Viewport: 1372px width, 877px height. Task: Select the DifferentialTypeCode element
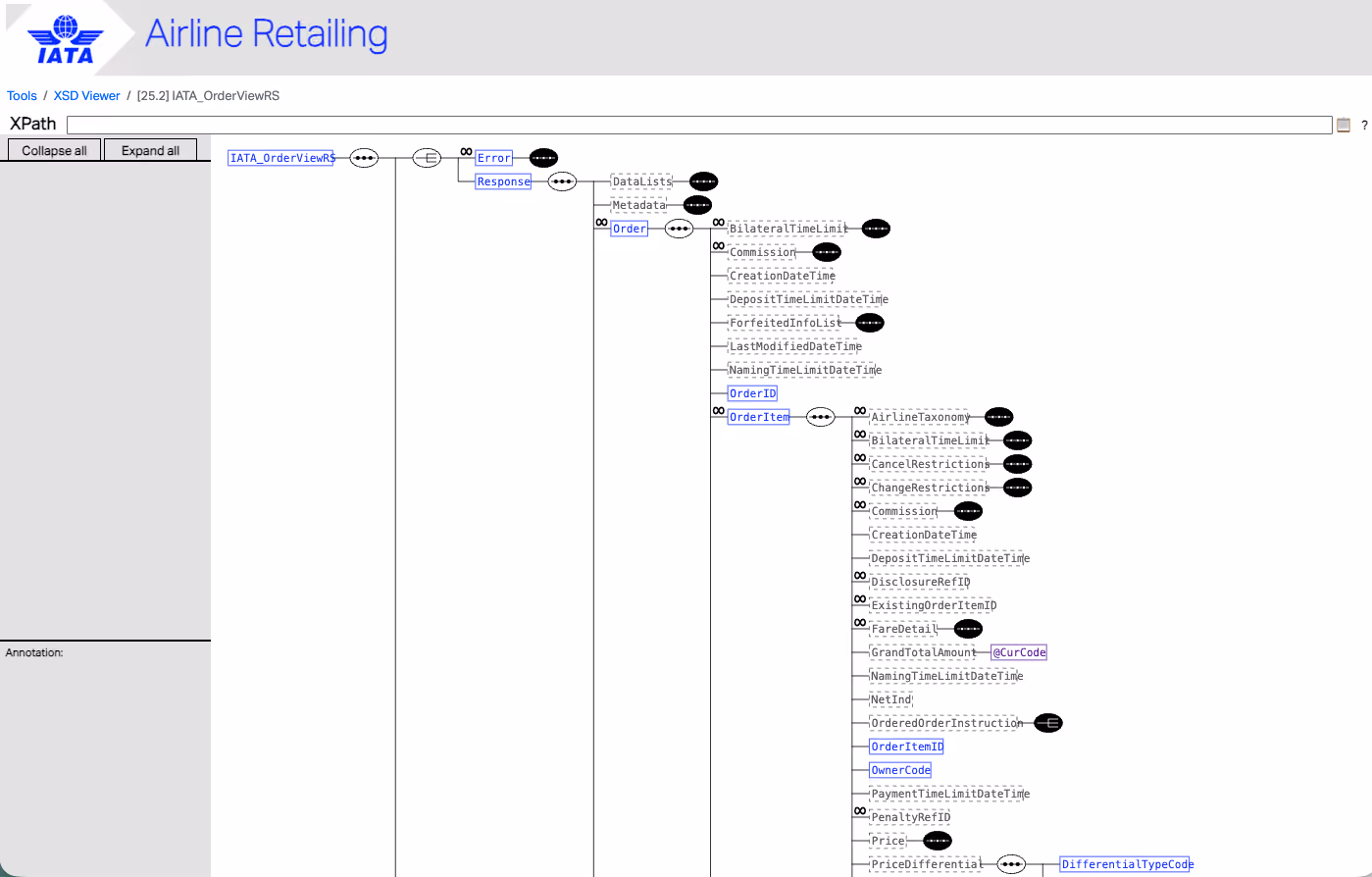[1126, 864]
